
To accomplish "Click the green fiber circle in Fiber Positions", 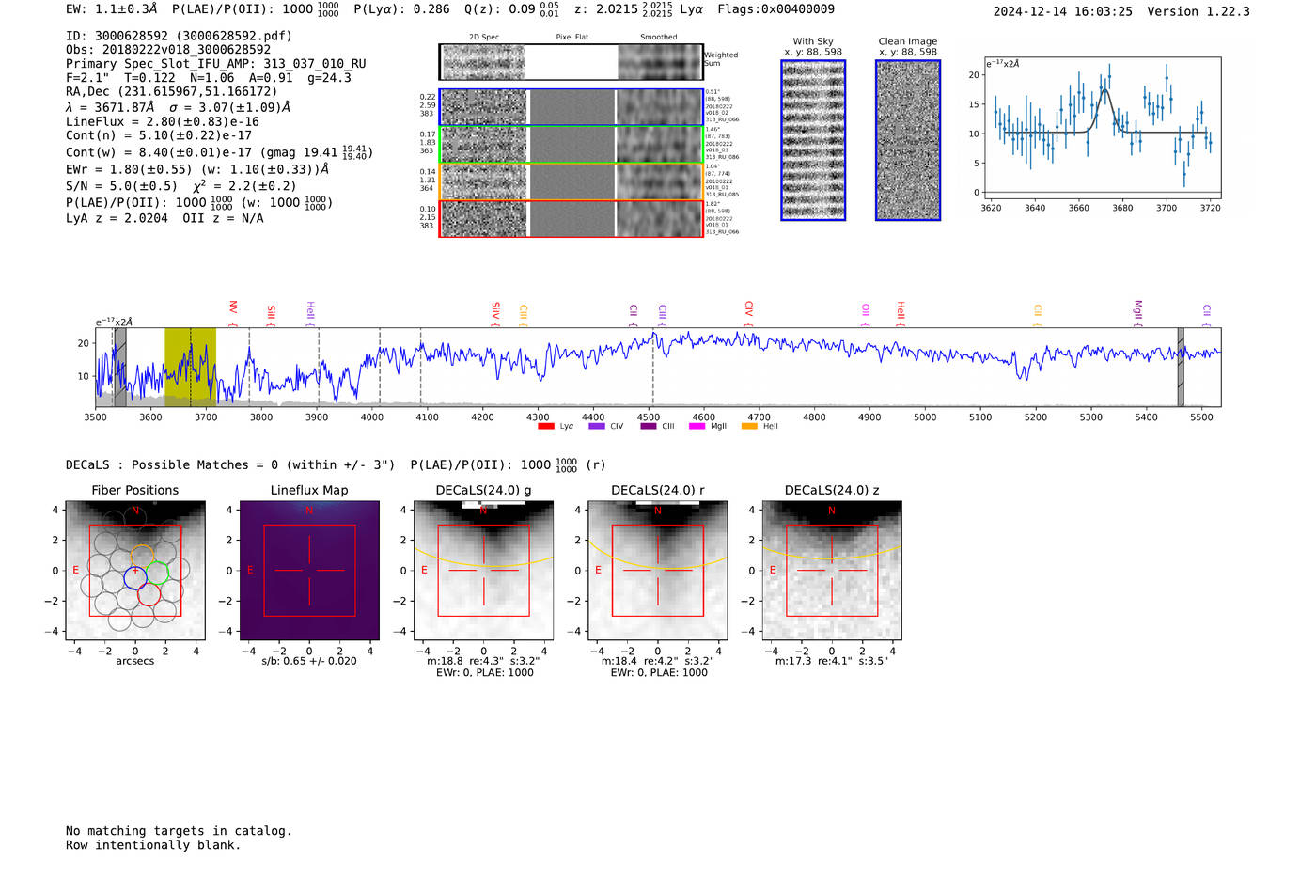I will pos(157,573).
